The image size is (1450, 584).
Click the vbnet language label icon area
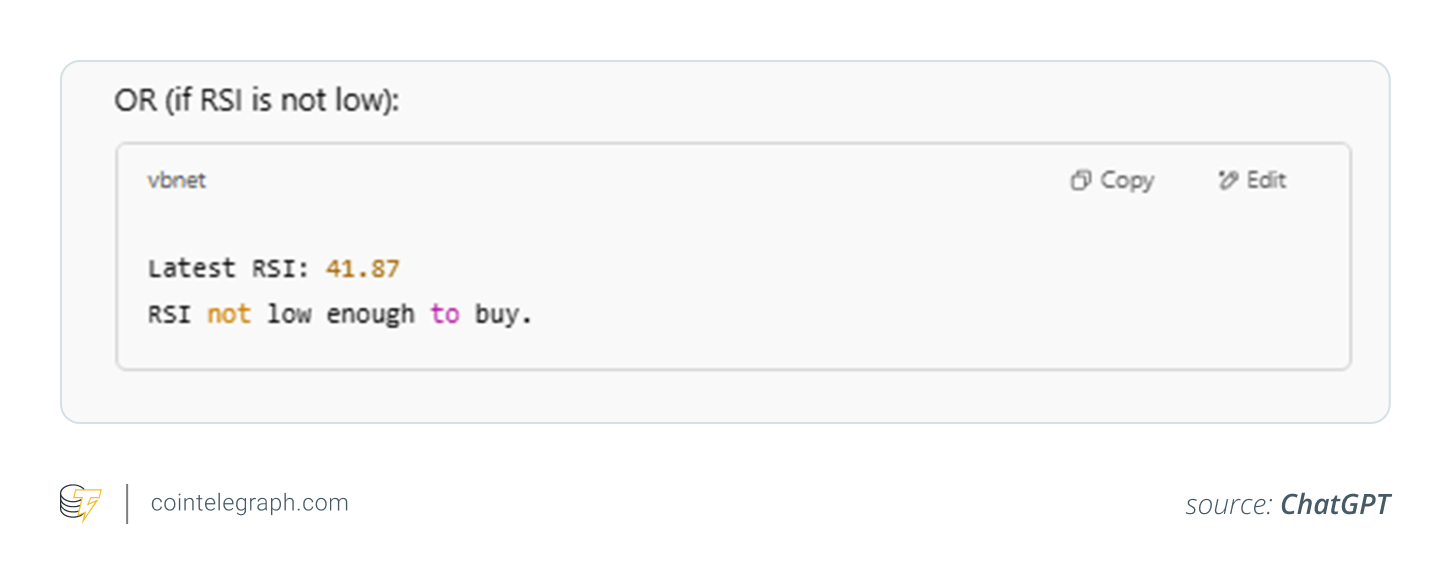176,180
